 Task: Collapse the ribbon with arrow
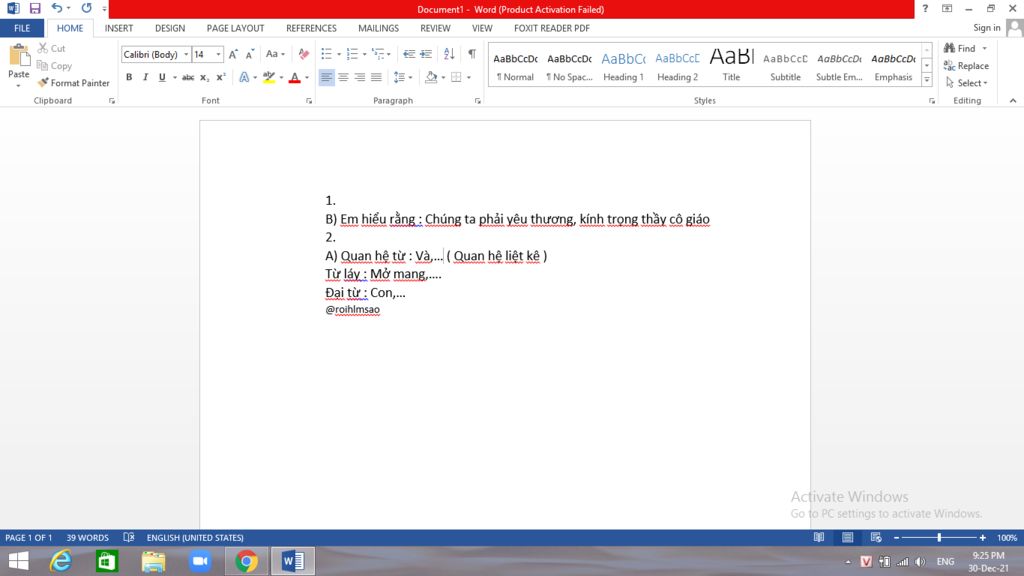1013,101
